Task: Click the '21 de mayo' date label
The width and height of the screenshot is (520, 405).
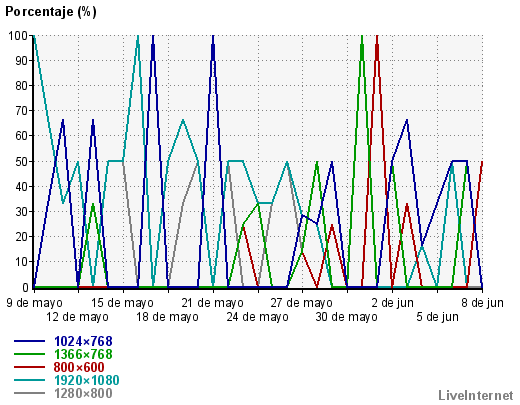Action: click(213, 303)
